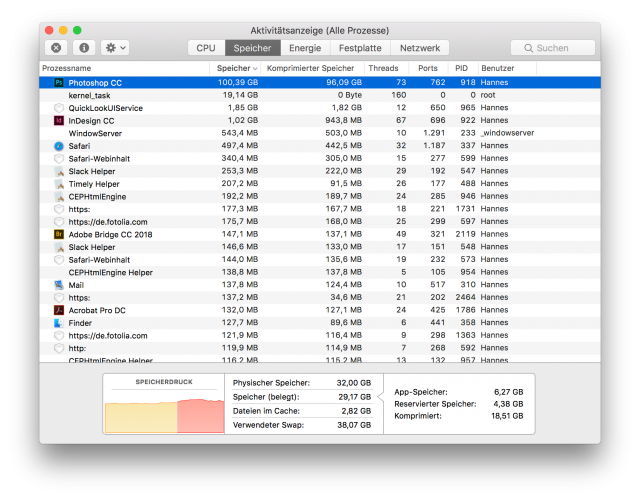Image resolution: width=640 pixels, height=500 pixels.
Task: Click the Physischer Speicher 32,00 GB entry
Action: coord(302,383)
